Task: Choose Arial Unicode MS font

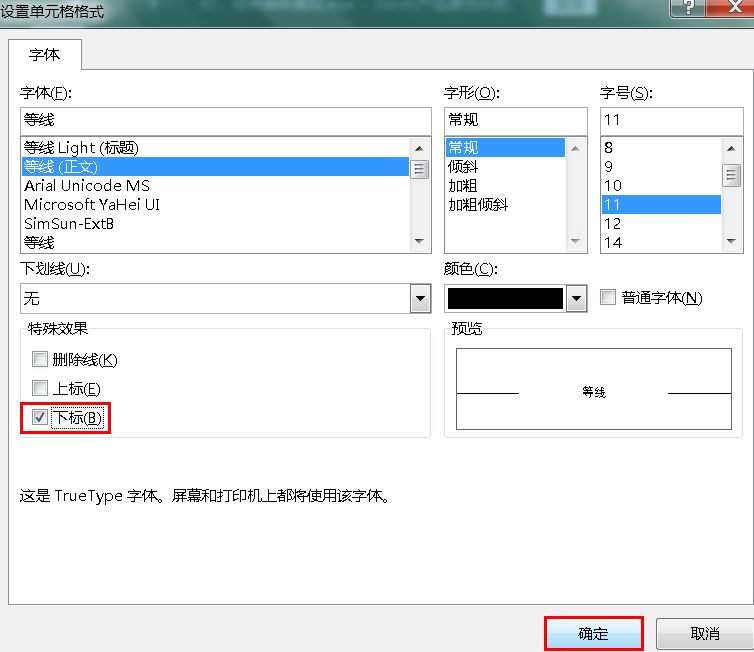Action: click(215, 186)
